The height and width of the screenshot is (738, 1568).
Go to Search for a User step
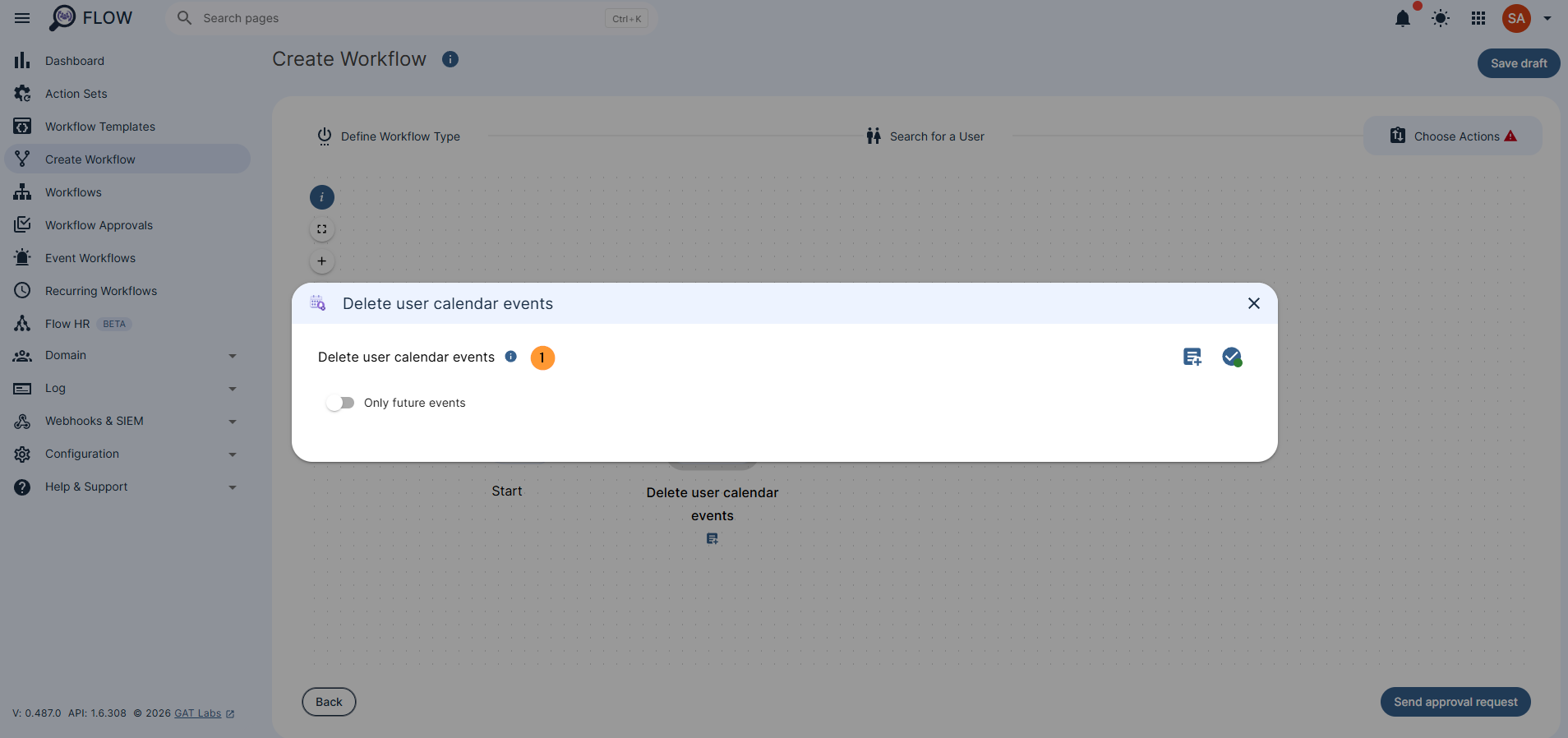pyautogui.click(x=925, y=136)
